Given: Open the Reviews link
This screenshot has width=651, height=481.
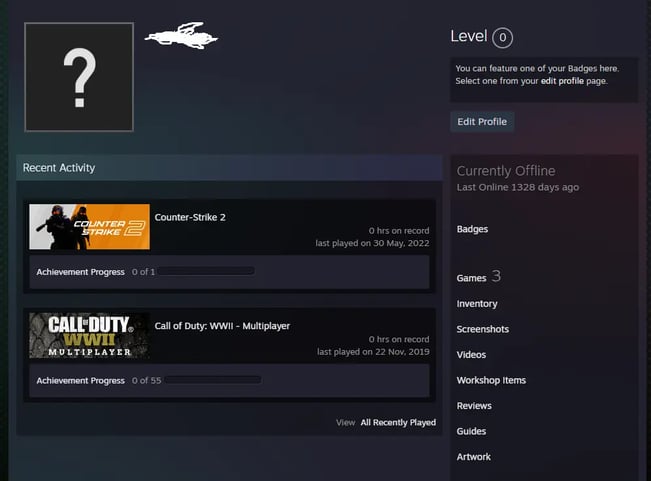Looking at the screenshot, I should pos(474,406).
